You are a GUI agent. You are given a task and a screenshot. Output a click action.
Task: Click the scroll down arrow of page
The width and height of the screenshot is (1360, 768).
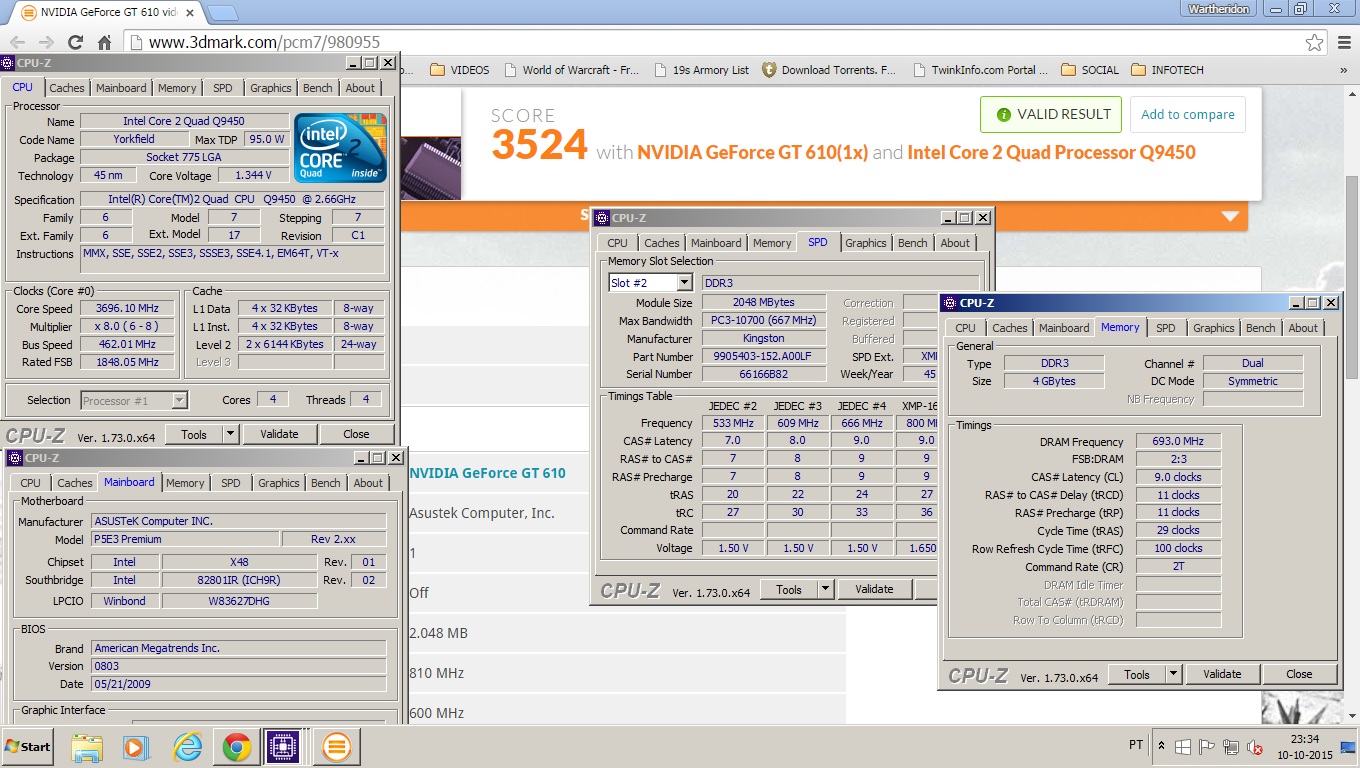pyautogui.click(x=1351, y=717)
